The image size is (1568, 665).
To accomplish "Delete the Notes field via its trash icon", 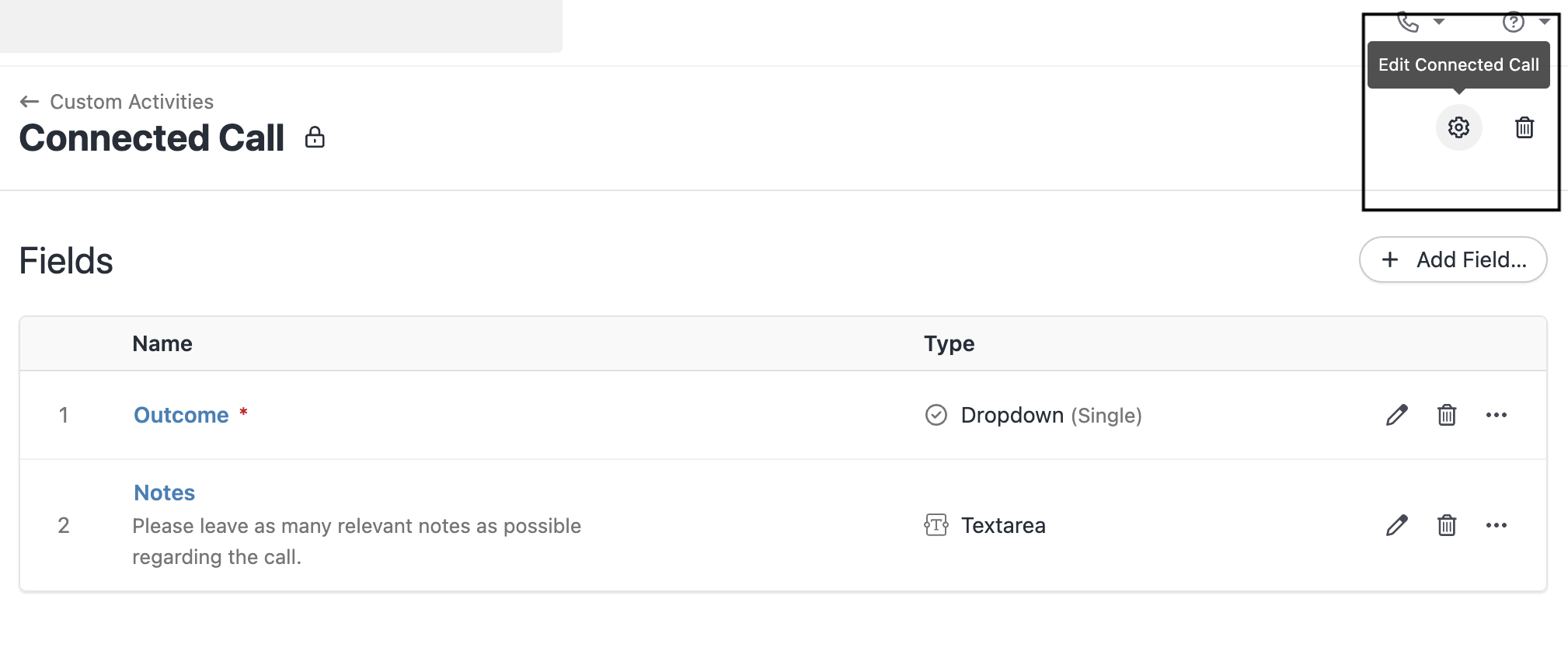I will pos(1446,525).
